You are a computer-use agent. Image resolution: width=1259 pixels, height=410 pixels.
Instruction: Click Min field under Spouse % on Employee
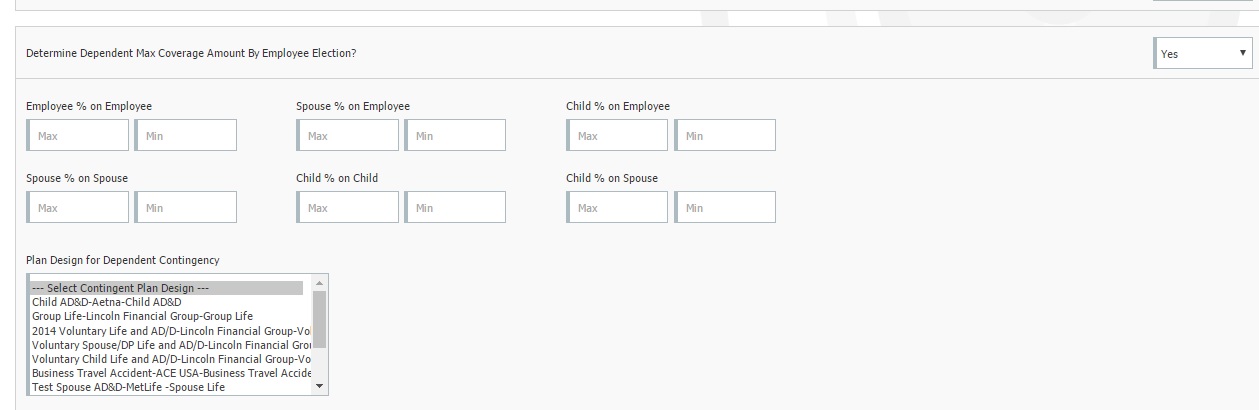click(455, 135)
